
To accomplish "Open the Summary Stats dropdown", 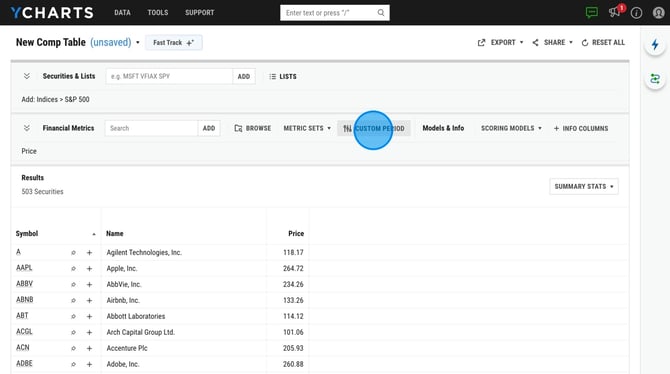I will 584,186.
